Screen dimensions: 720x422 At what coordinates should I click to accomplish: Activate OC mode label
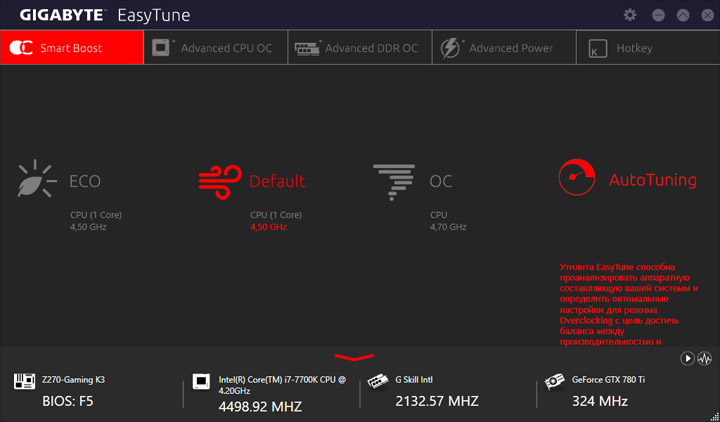tap(441, 181)
